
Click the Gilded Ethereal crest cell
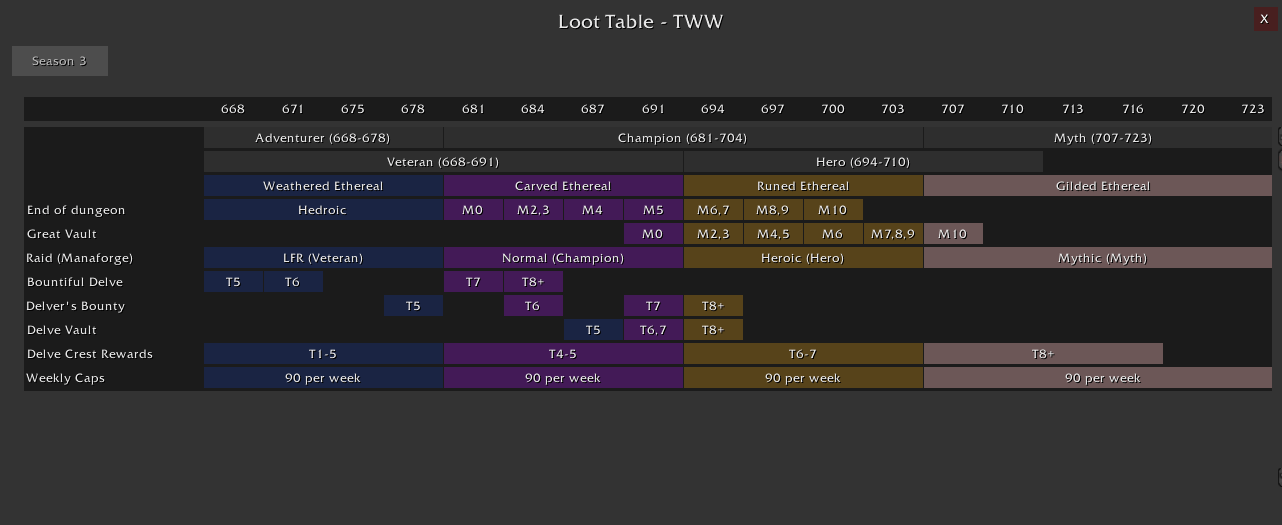pos(1098,186)
